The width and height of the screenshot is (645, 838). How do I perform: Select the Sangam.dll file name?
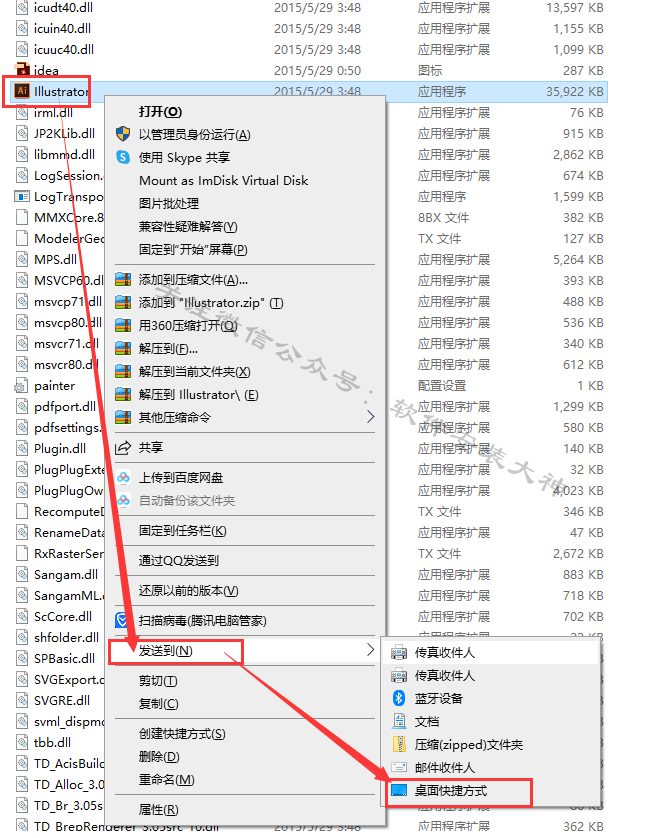[66, 575]
